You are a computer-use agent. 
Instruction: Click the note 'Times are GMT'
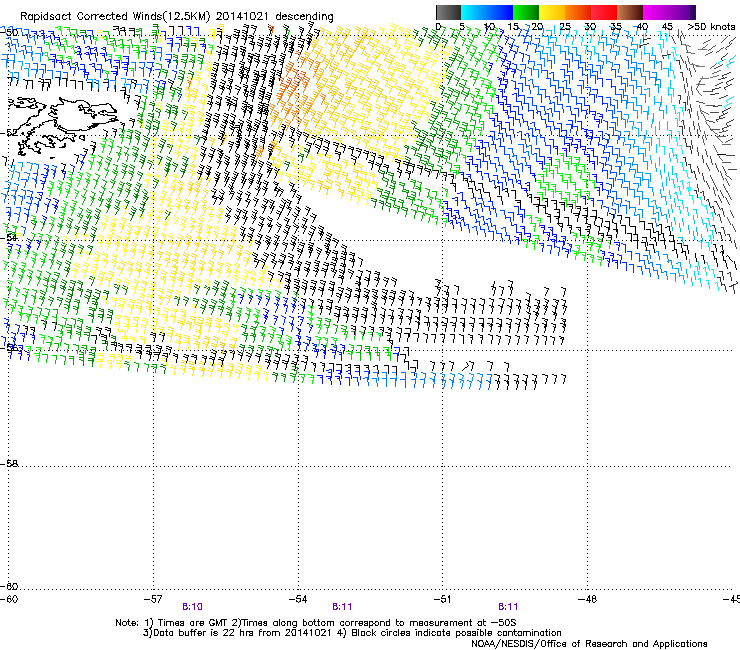192,623
